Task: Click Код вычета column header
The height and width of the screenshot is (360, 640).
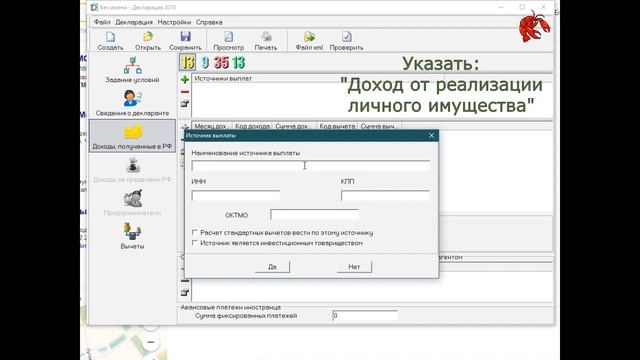Action: 337,126
